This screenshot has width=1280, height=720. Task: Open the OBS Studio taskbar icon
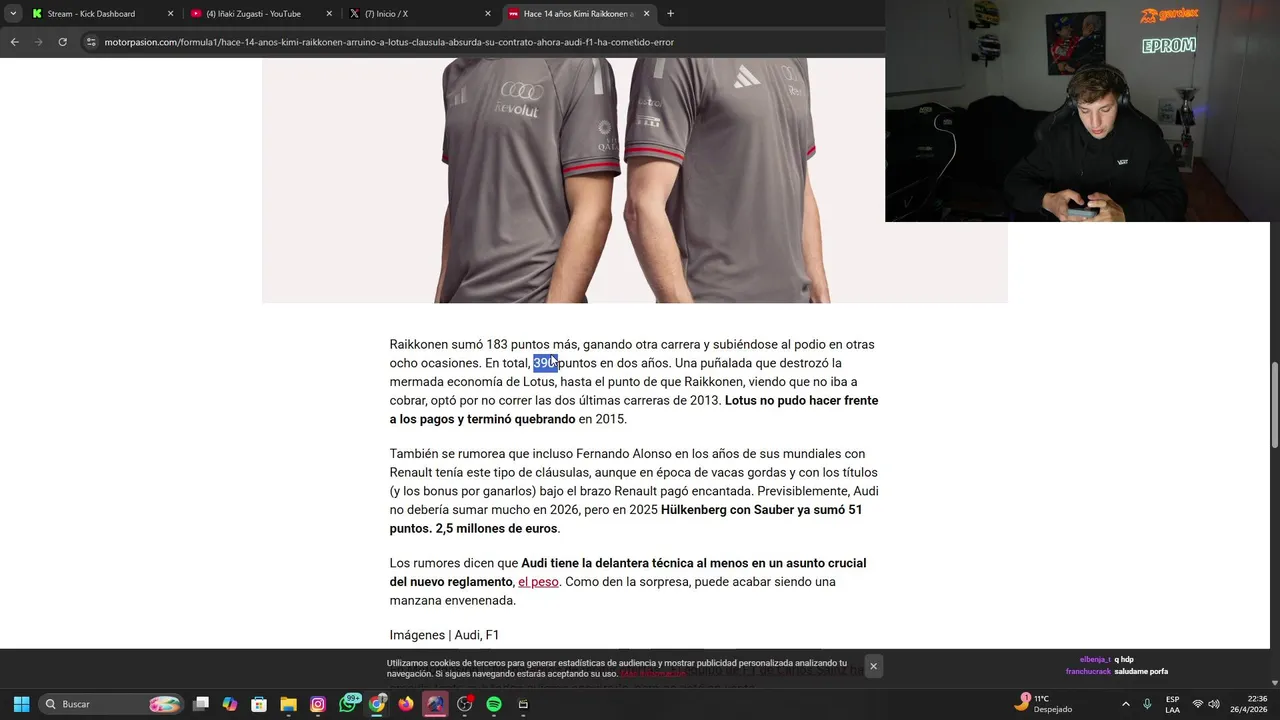(464, 704)
